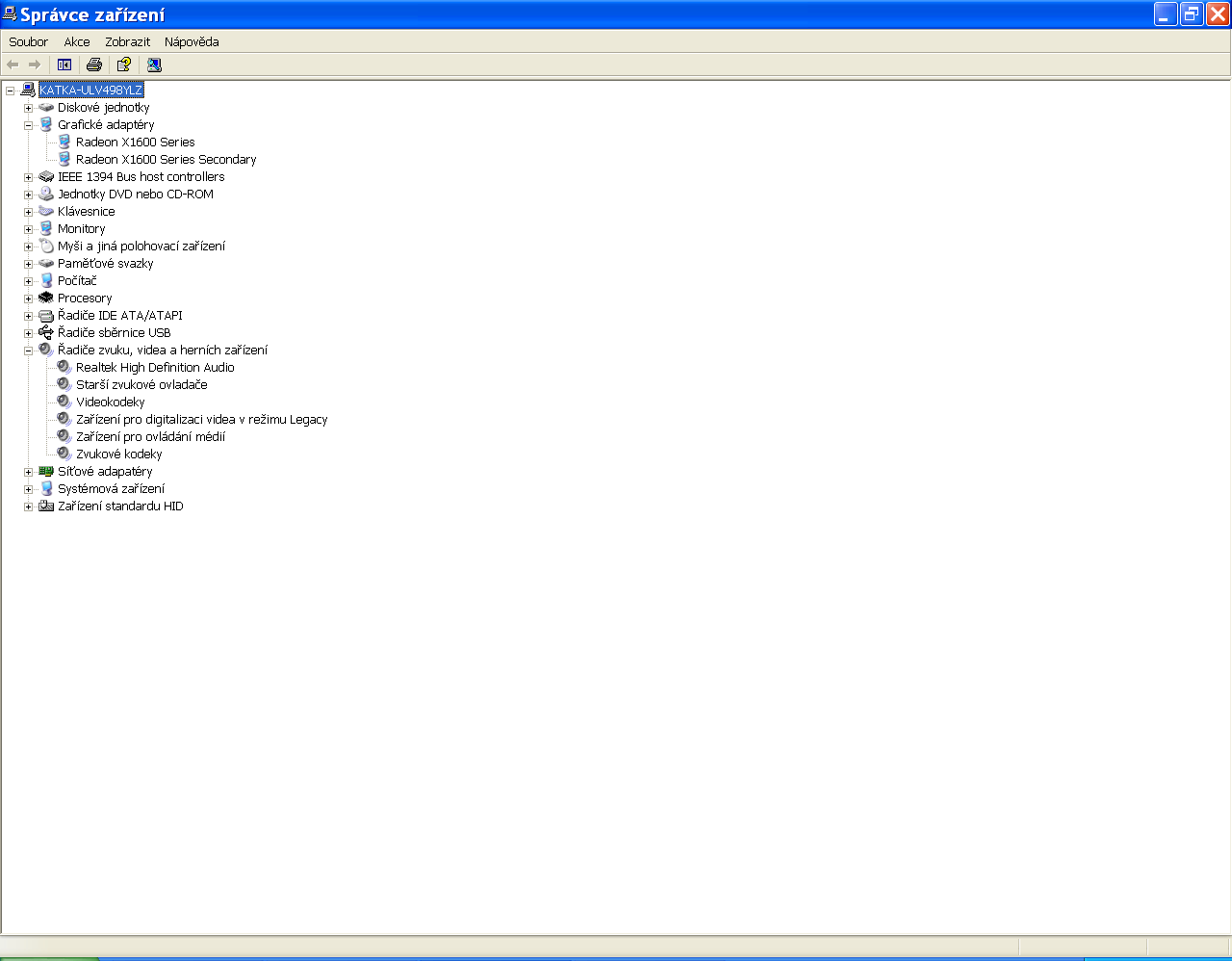Click the Systémová zařízení icon
Viewport: 1232px width, 961px height.
coord(46,488)
